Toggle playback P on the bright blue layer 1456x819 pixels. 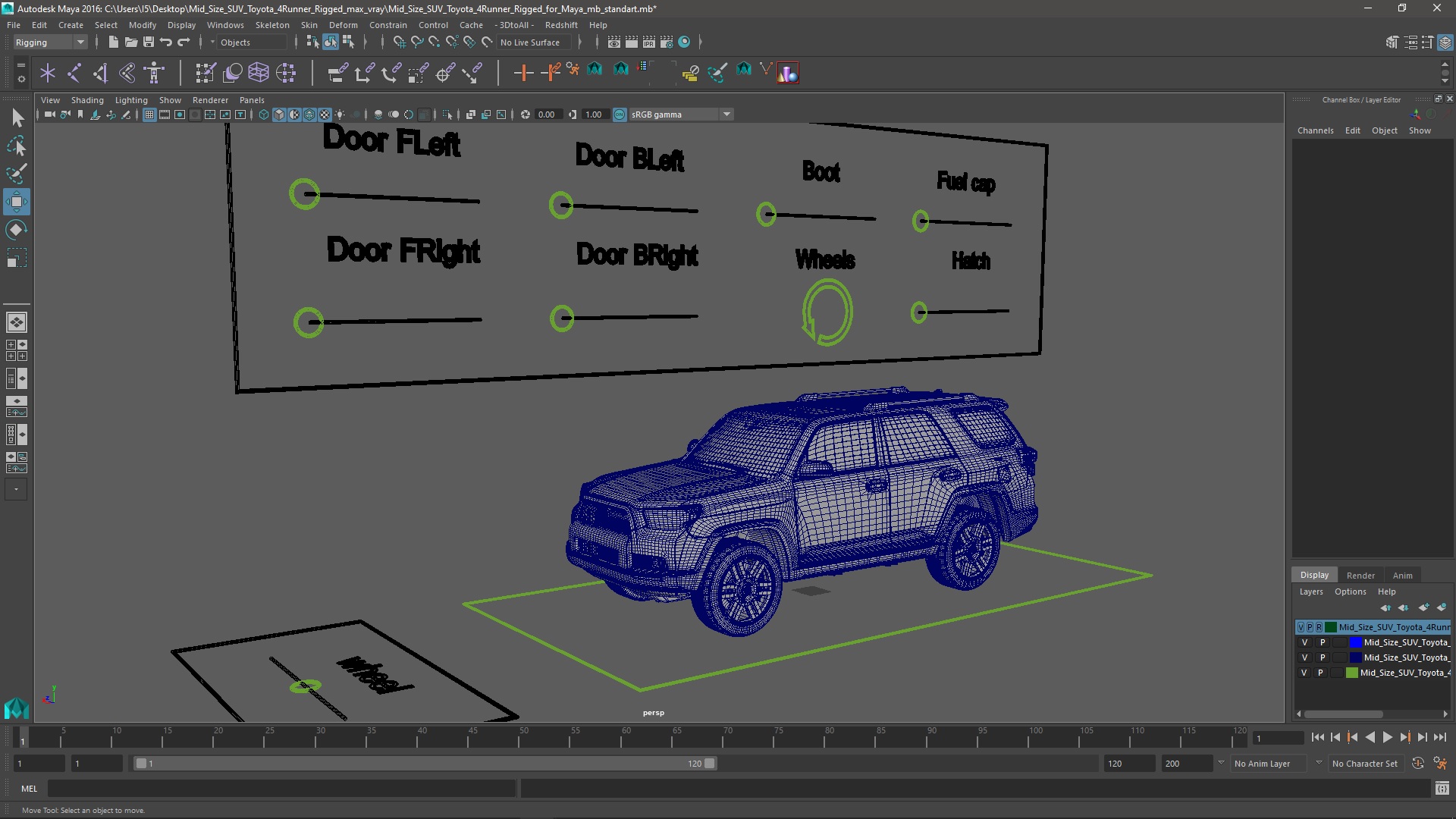click(1323, 642)
